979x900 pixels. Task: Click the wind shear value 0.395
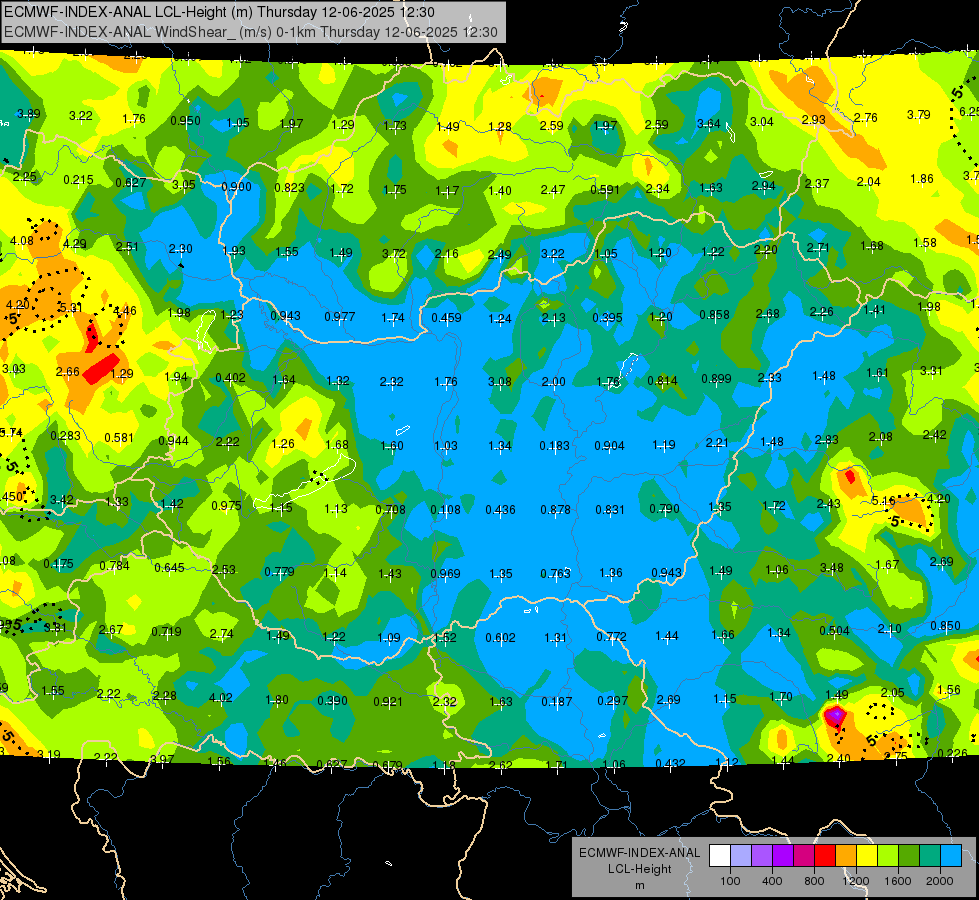pyautogui.click(x=607, y=318)
